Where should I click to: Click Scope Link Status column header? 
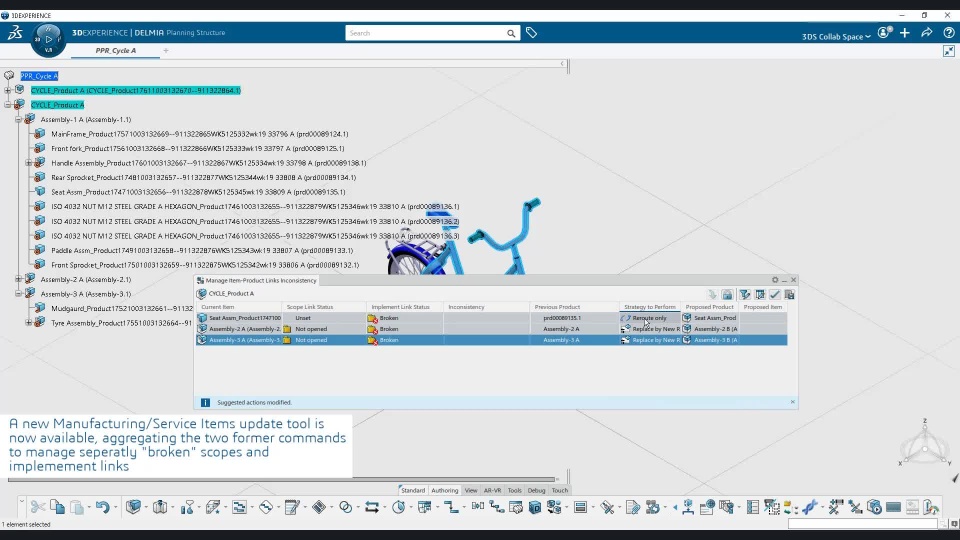click(324, 307)
